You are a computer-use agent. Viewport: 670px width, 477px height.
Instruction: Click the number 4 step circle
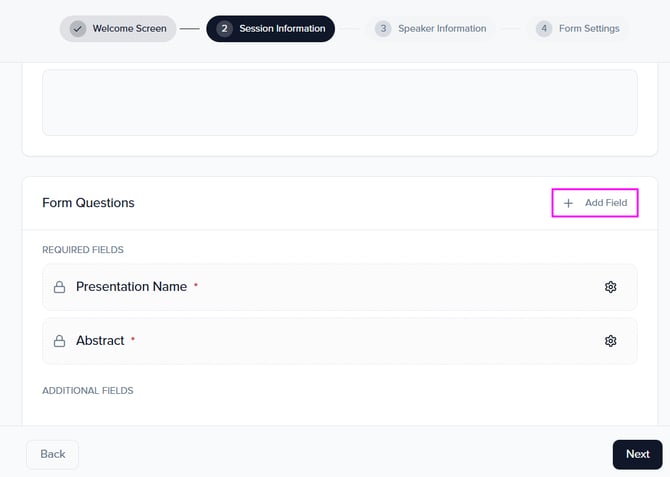point(543,29)
